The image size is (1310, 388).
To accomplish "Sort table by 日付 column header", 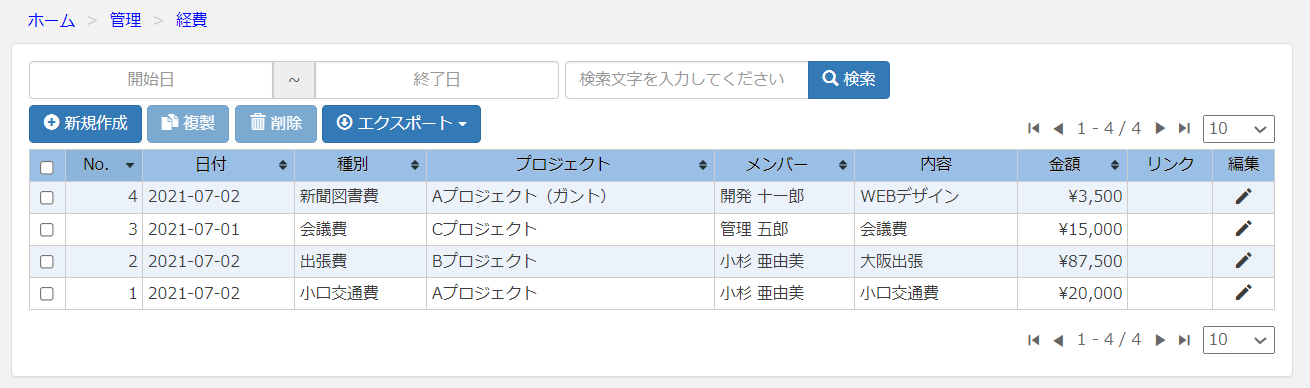I will [218, 165].
